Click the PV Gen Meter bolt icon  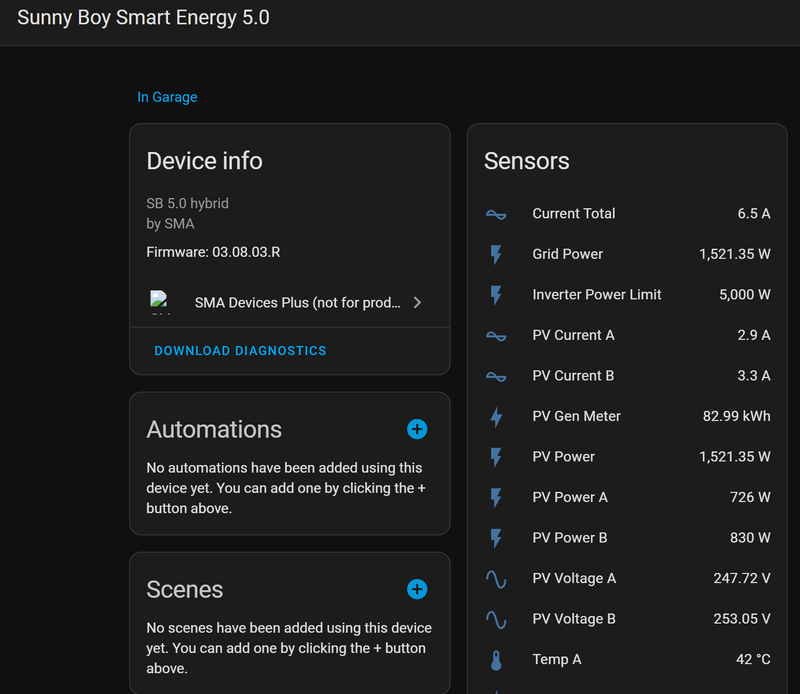click(x=496, y=417)
